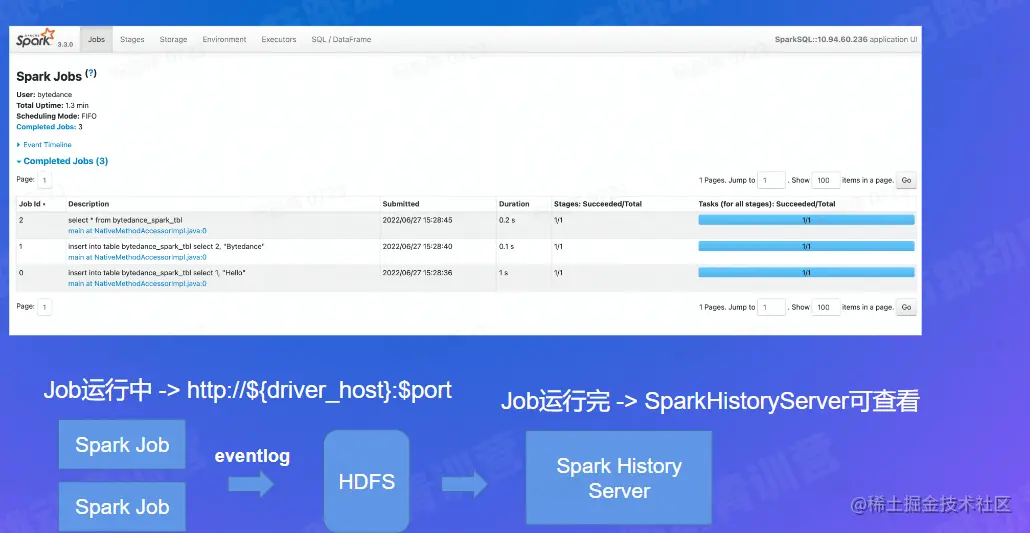The image size is (1030, 533).
Task: Click the Spark History Server diagram box
Action: [x=619, y=478]
